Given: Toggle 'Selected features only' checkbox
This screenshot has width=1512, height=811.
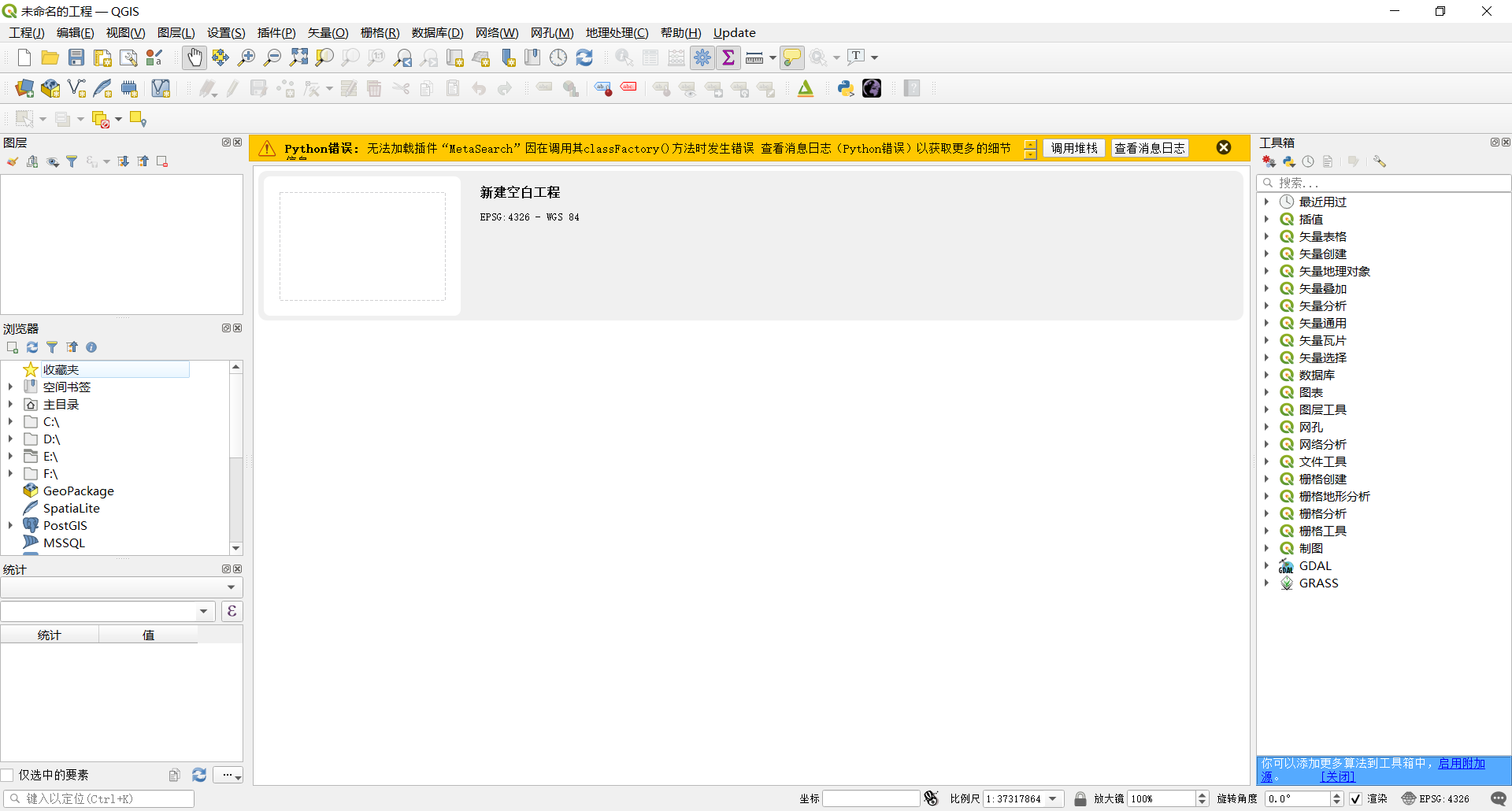Looking at the screenshot, I should pos(7,776).
